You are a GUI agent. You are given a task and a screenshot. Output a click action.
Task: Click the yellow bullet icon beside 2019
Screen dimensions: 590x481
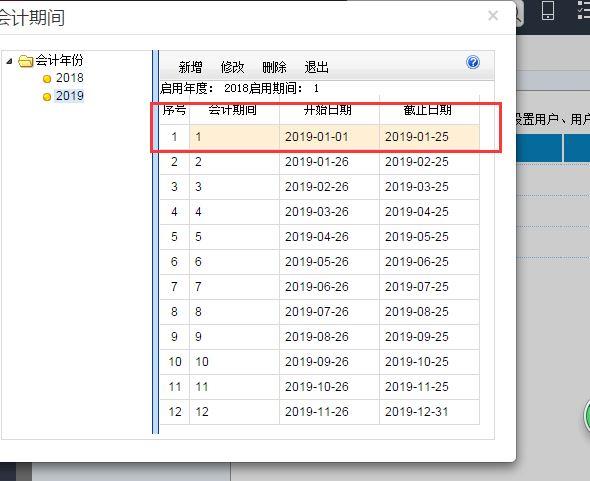click(47, 97)
